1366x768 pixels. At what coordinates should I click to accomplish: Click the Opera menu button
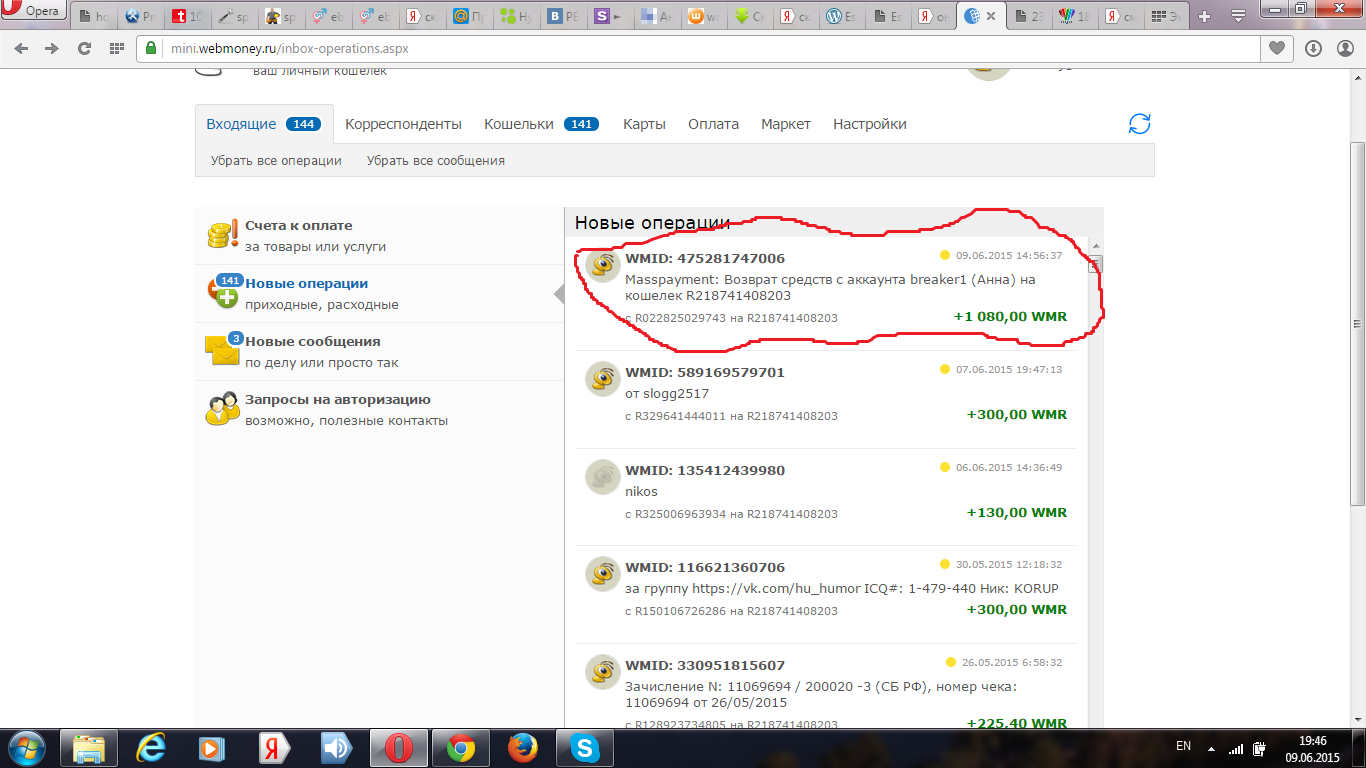pos(33,12)
